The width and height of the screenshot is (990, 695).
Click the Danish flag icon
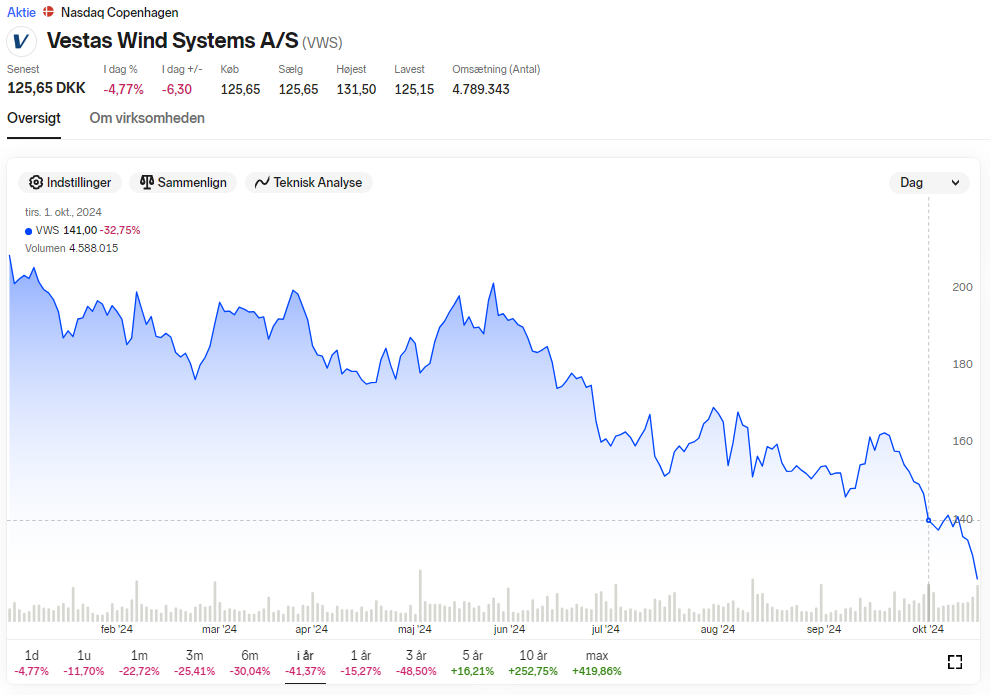(x=48, y=12)
